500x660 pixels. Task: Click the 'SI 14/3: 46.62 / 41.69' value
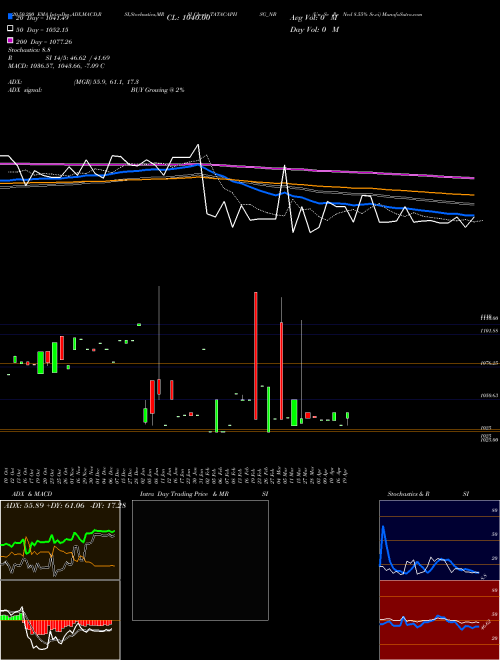(77, 58)
